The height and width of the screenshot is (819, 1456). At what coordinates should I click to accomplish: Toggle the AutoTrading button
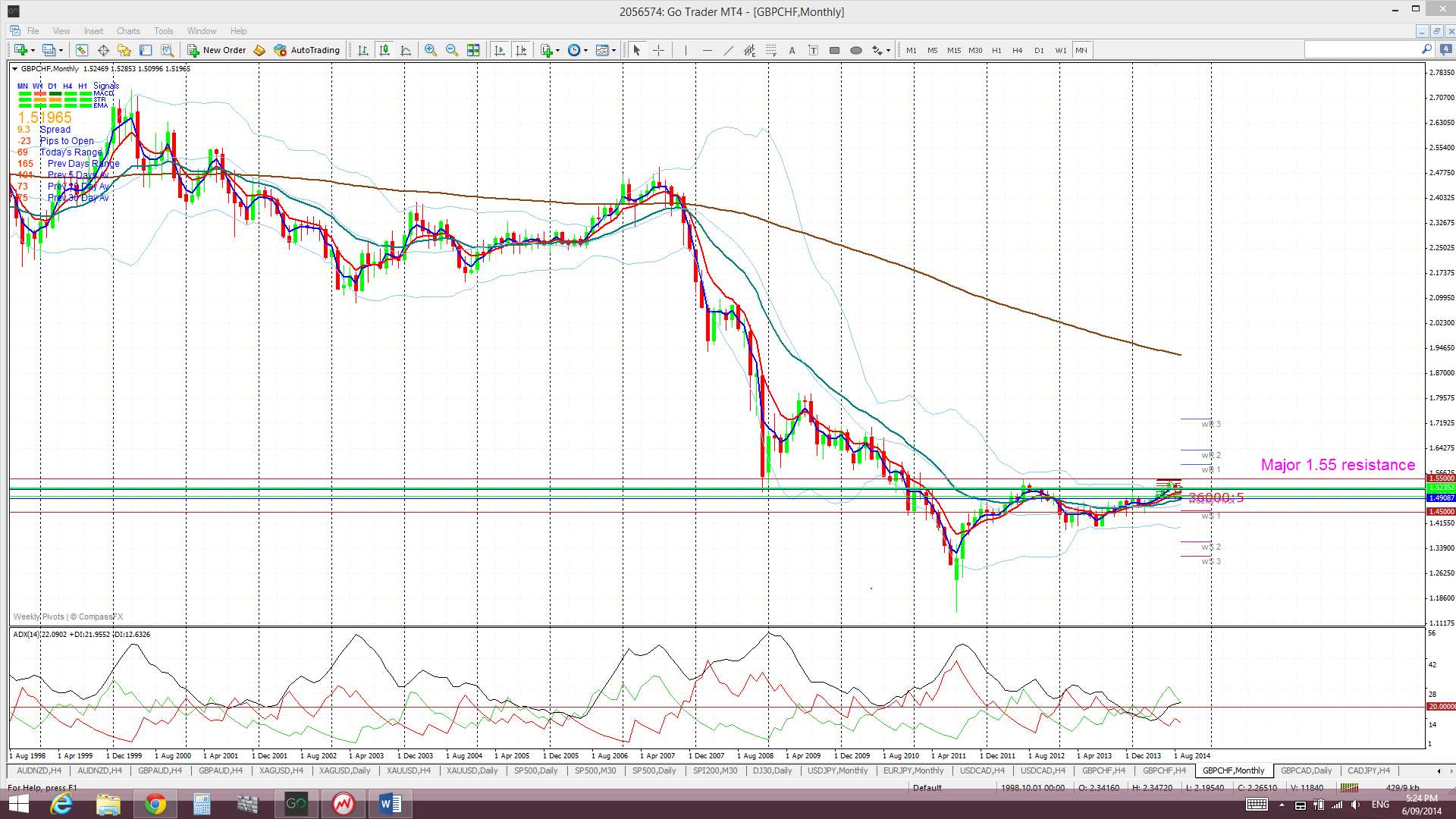click(x=306, y=50)
